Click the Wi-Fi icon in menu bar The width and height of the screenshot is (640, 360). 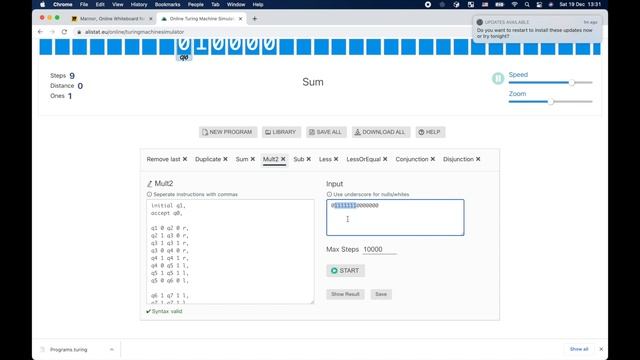click(x=514, y=4)
